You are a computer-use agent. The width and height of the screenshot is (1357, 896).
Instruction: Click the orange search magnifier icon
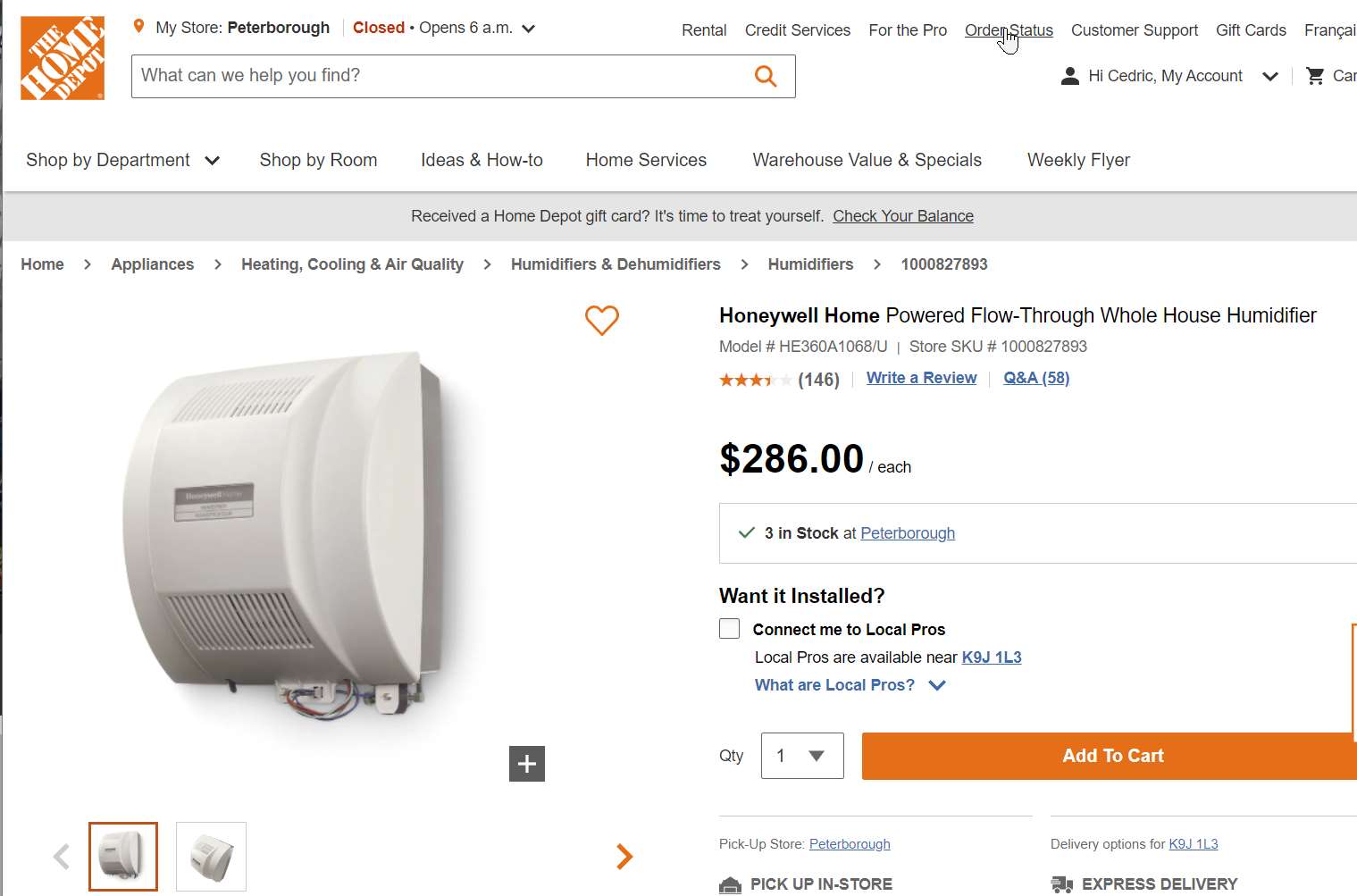(766, 76)
